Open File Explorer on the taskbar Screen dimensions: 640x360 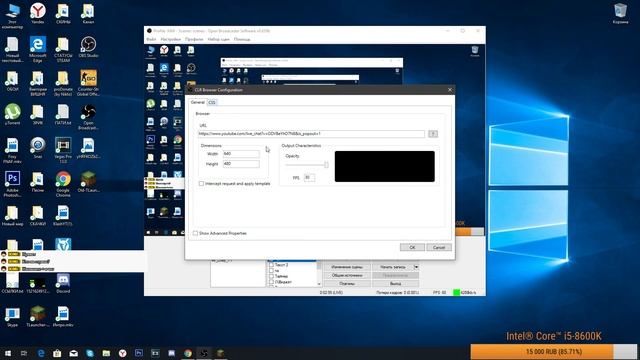(x=106, y=353)
